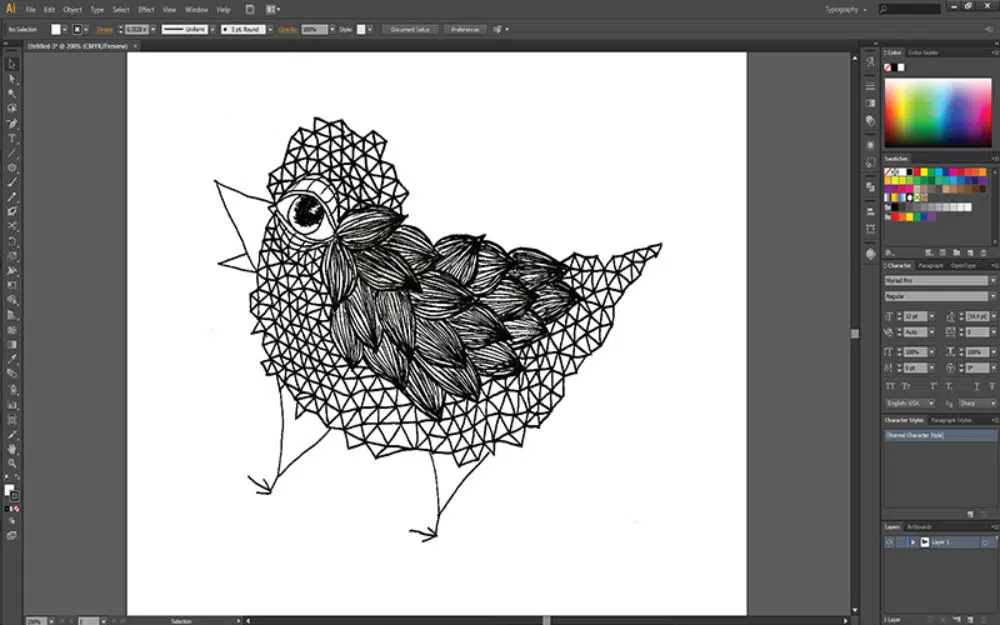
Task: Open the Myriad Pro font family dropdown
Action: pyautogui.click(x=938, y=281)
